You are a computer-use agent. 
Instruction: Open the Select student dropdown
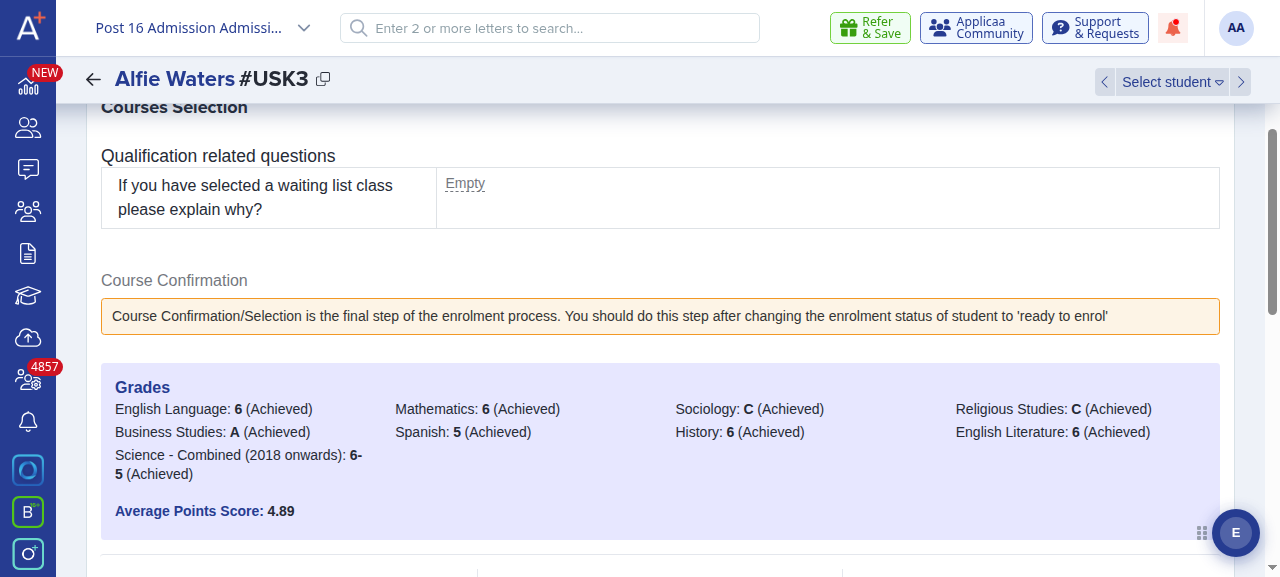(1173, 82)
